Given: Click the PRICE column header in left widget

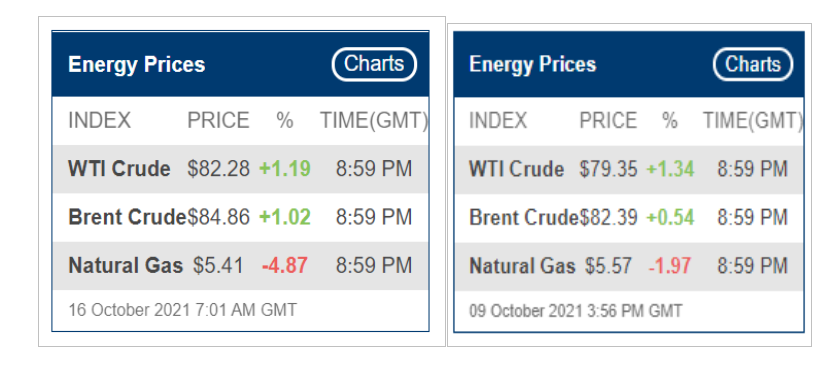Looking at the screenshot, I should click(x=218, y=121).
